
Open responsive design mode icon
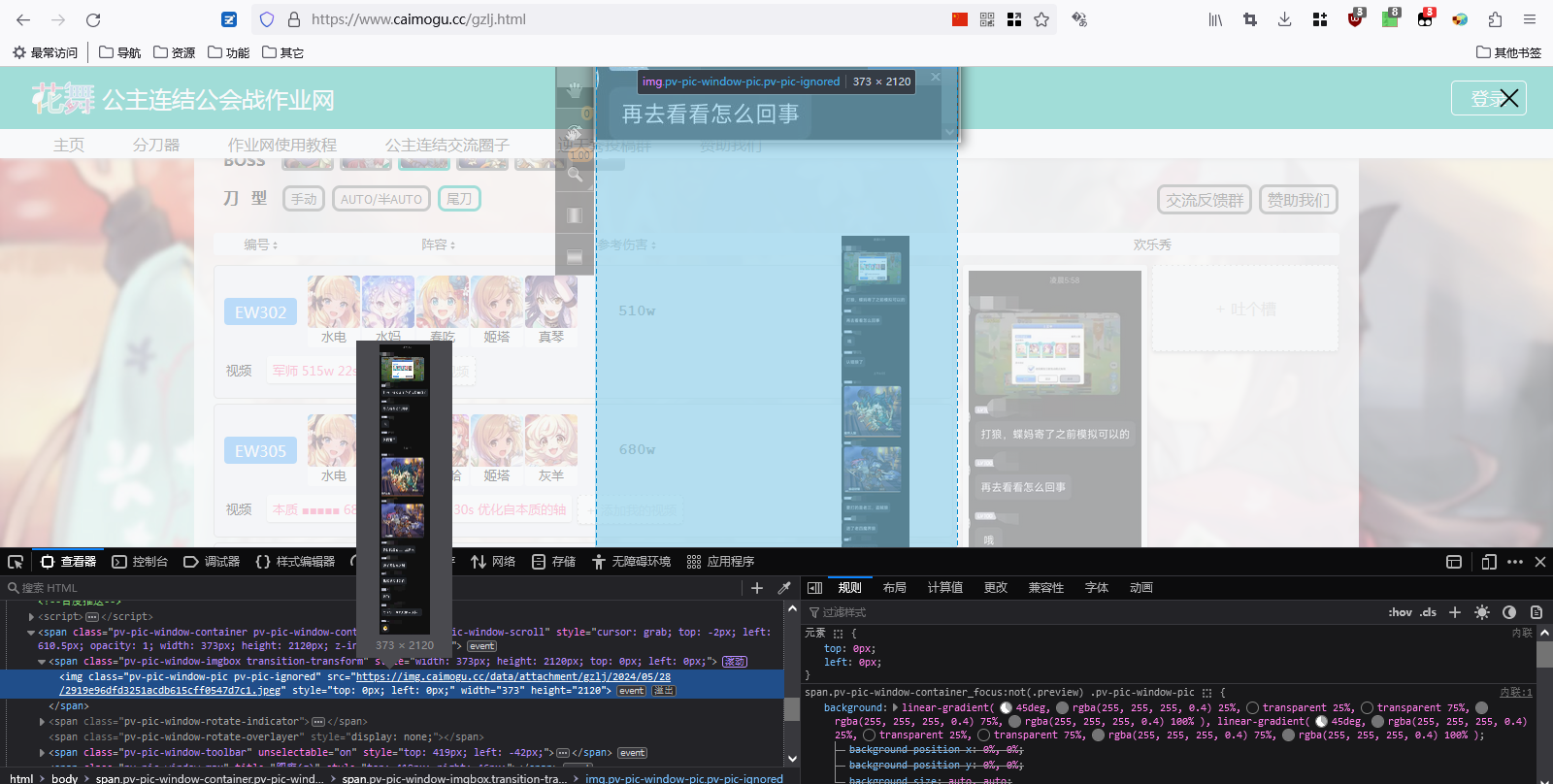[x=1489, y=562]
